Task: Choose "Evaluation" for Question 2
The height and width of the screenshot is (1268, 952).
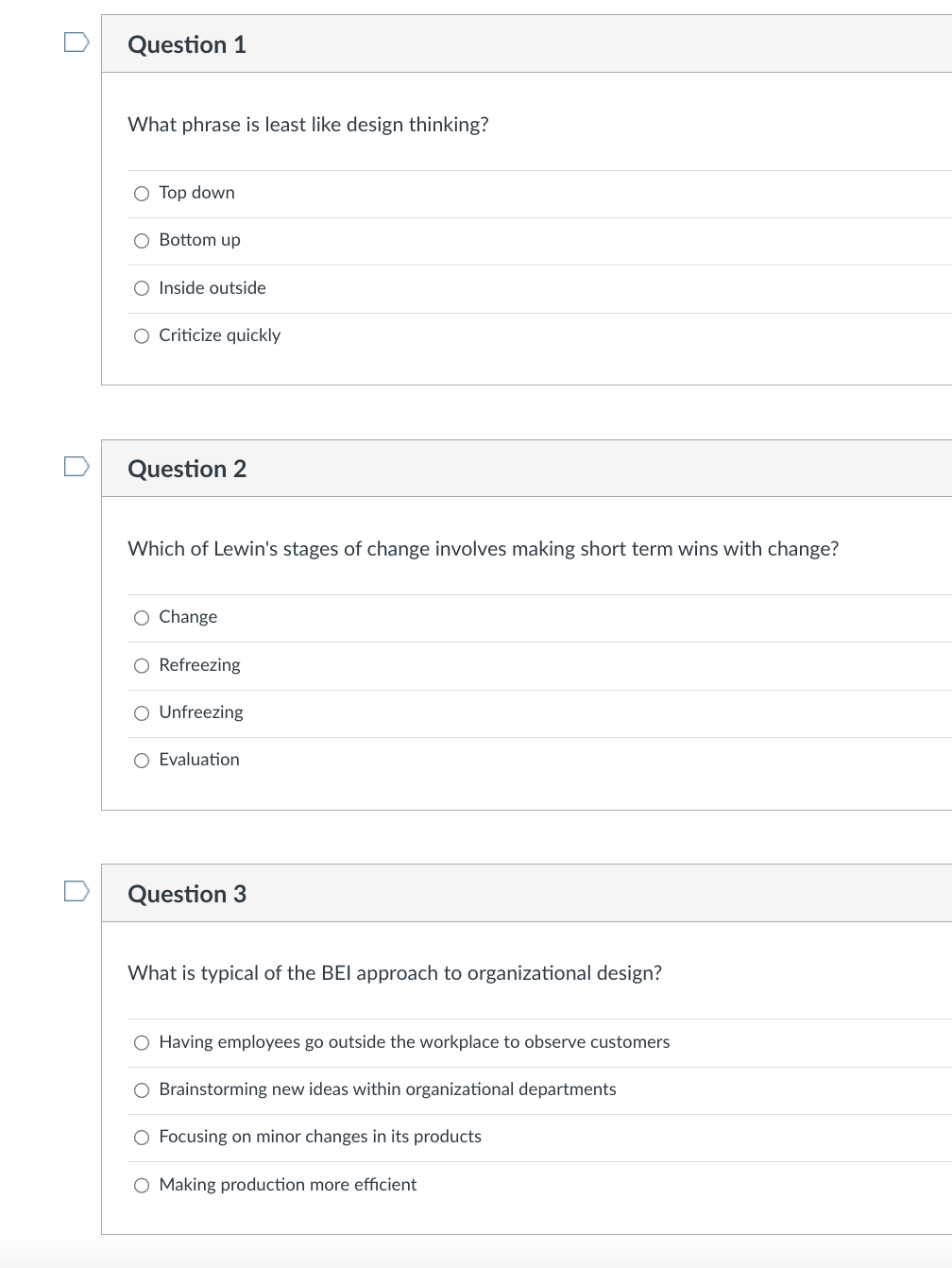Action: pyautogui.click(x=141, y=760)
